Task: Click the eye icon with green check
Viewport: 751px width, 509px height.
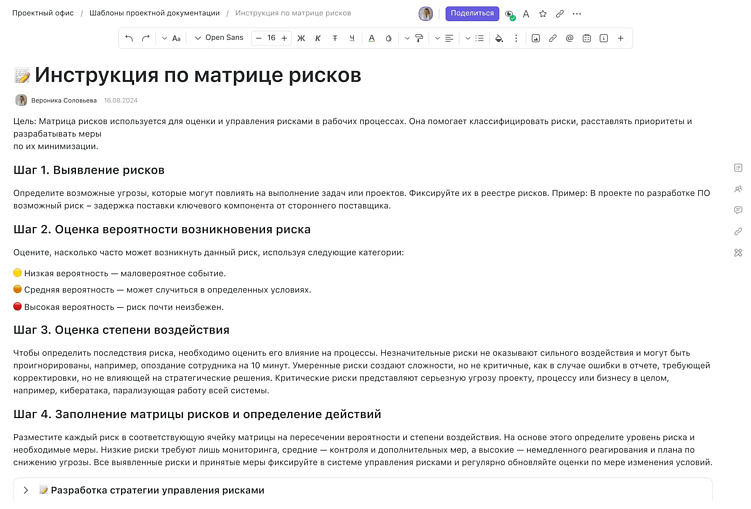Action: click(x=510, y=14)
